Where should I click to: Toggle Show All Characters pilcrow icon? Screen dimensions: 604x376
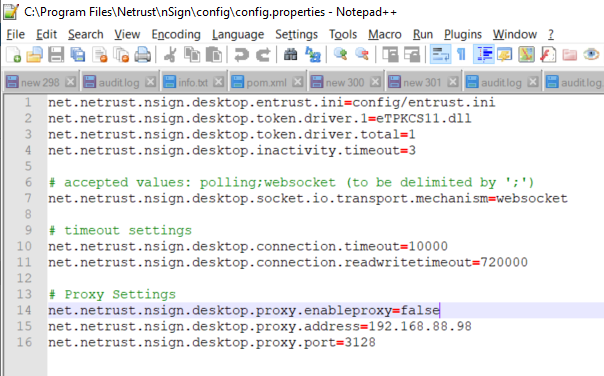tap(461, 54)
